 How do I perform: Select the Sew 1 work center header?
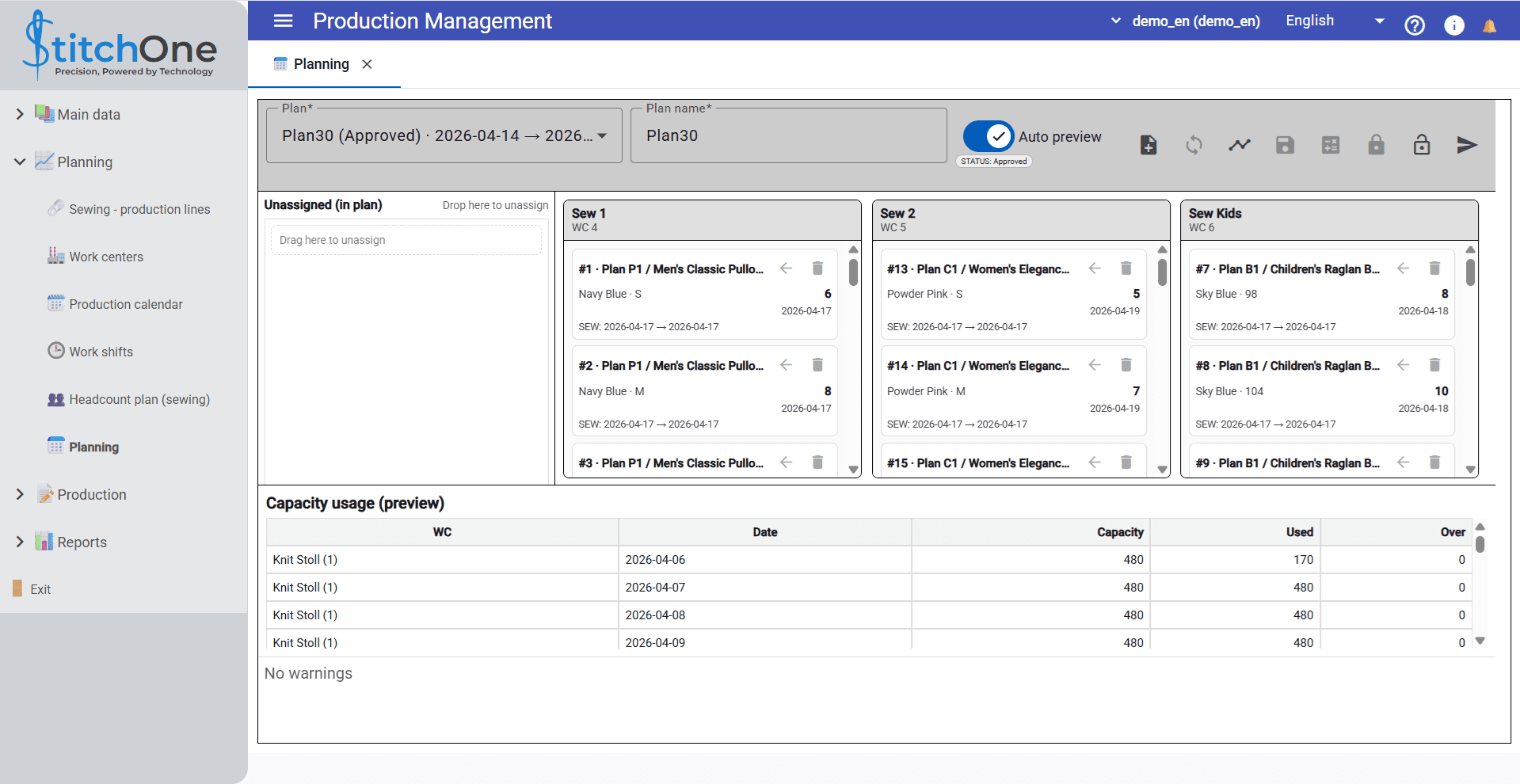click(712, 220)
